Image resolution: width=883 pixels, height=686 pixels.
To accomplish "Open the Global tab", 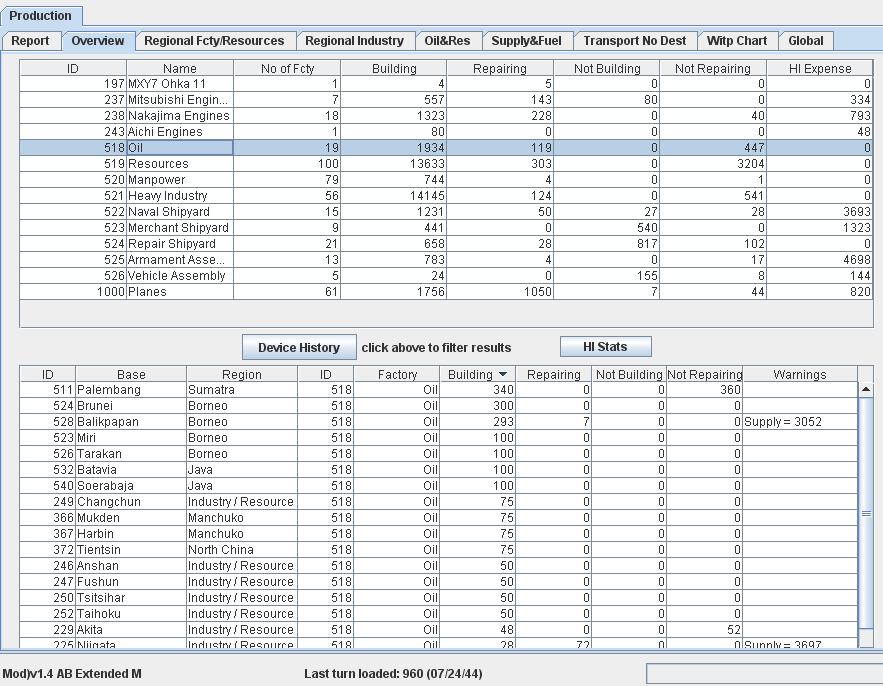I will 806,41.
